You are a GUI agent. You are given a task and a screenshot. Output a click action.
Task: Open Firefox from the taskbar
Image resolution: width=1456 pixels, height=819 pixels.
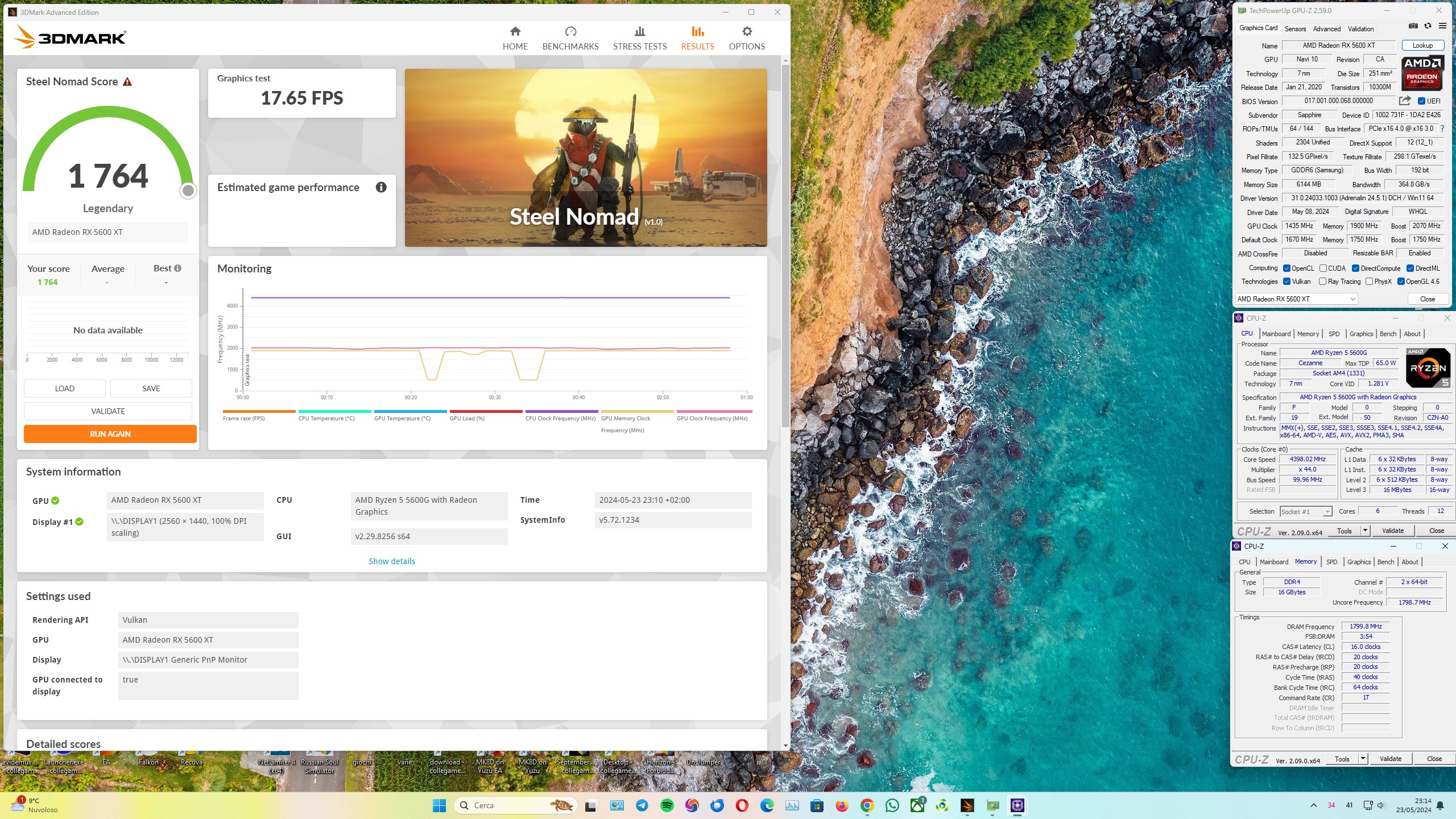[842, 805]
